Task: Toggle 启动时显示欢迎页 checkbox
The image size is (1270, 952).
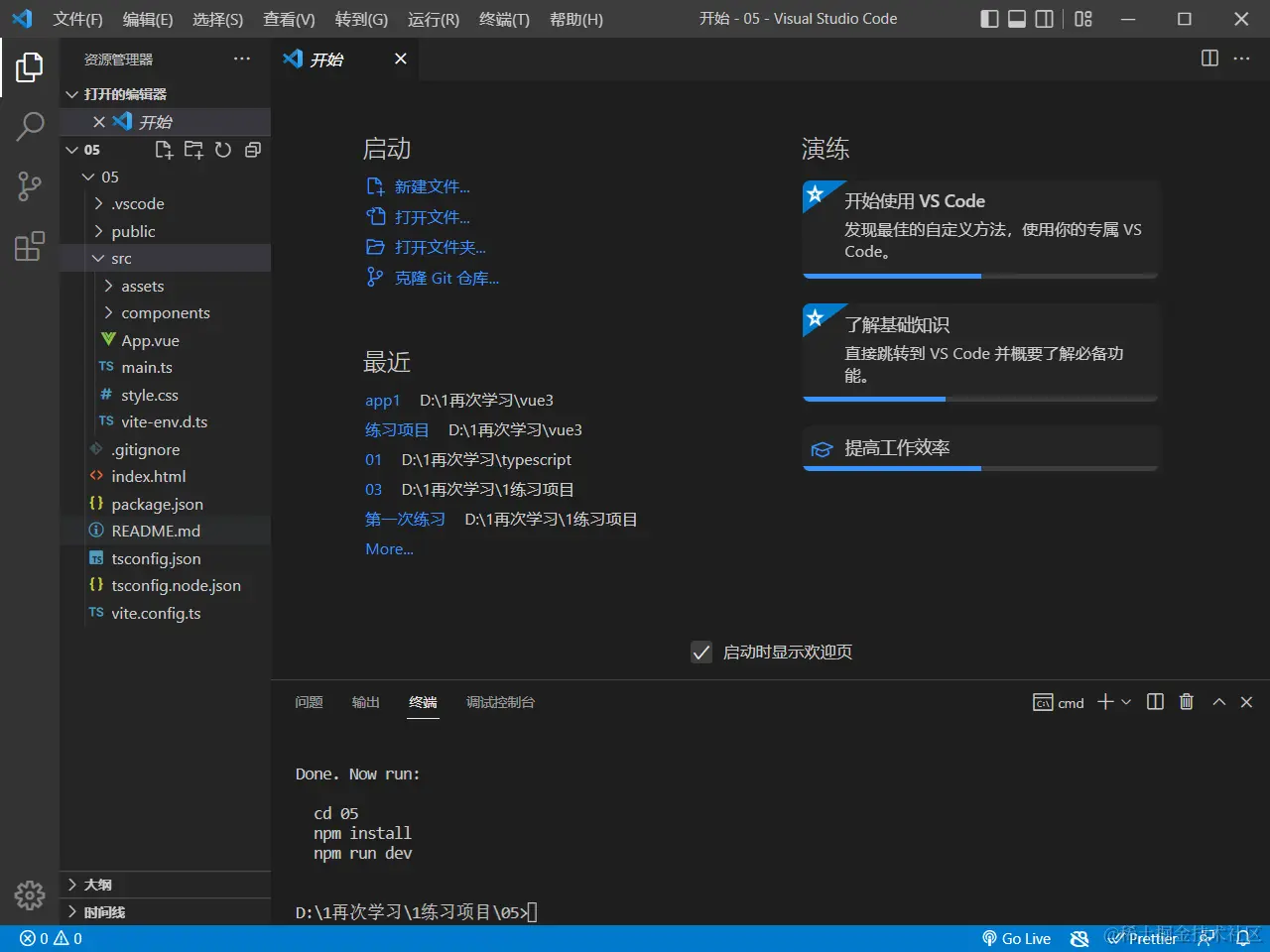Action: point(701,653)
